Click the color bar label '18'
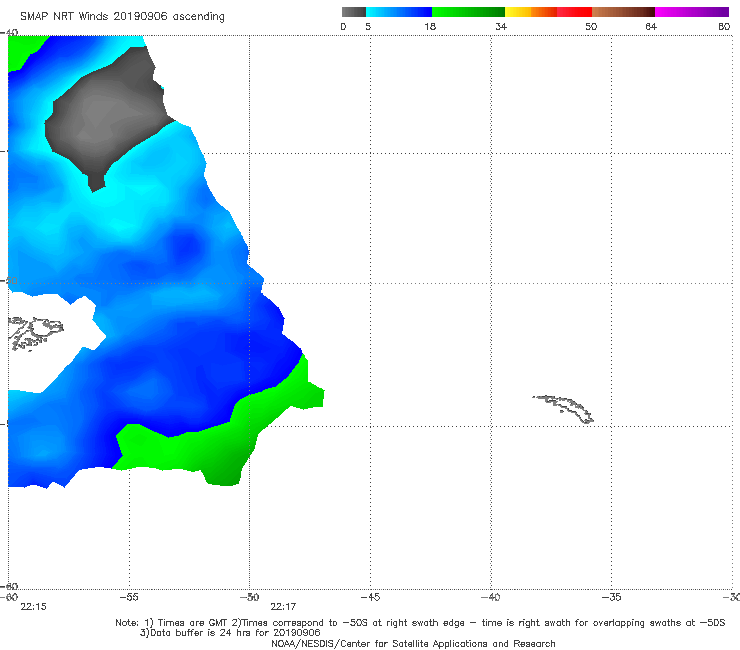The image size is (740, 650). point(430,27)
